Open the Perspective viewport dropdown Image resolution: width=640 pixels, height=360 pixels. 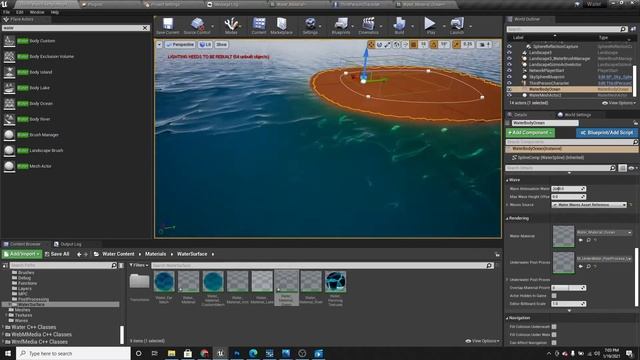[180, 44]
